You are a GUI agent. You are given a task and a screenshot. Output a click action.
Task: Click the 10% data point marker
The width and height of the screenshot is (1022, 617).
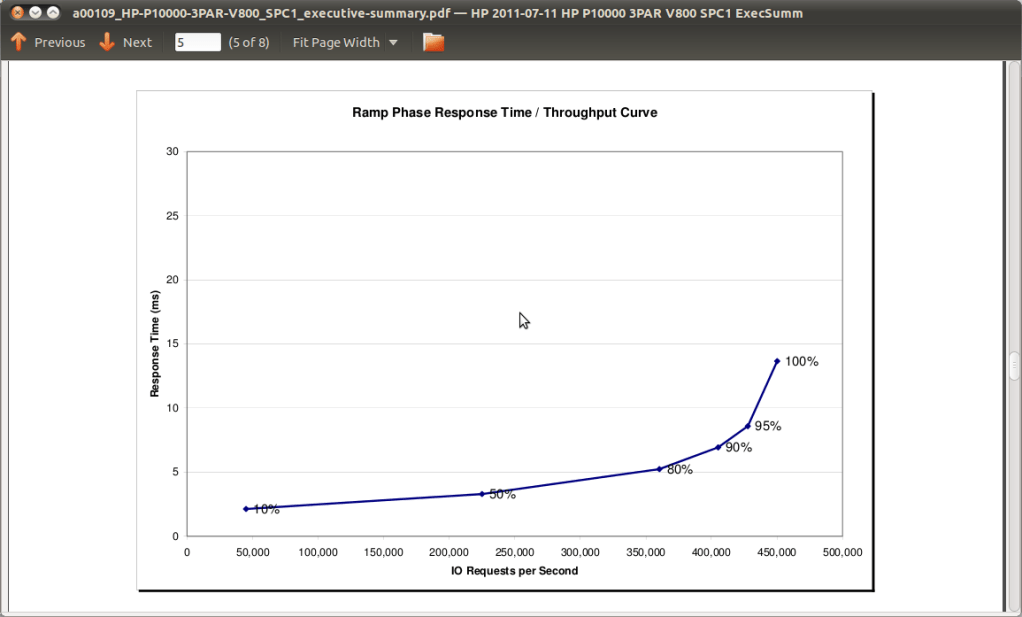click(246, 509)
